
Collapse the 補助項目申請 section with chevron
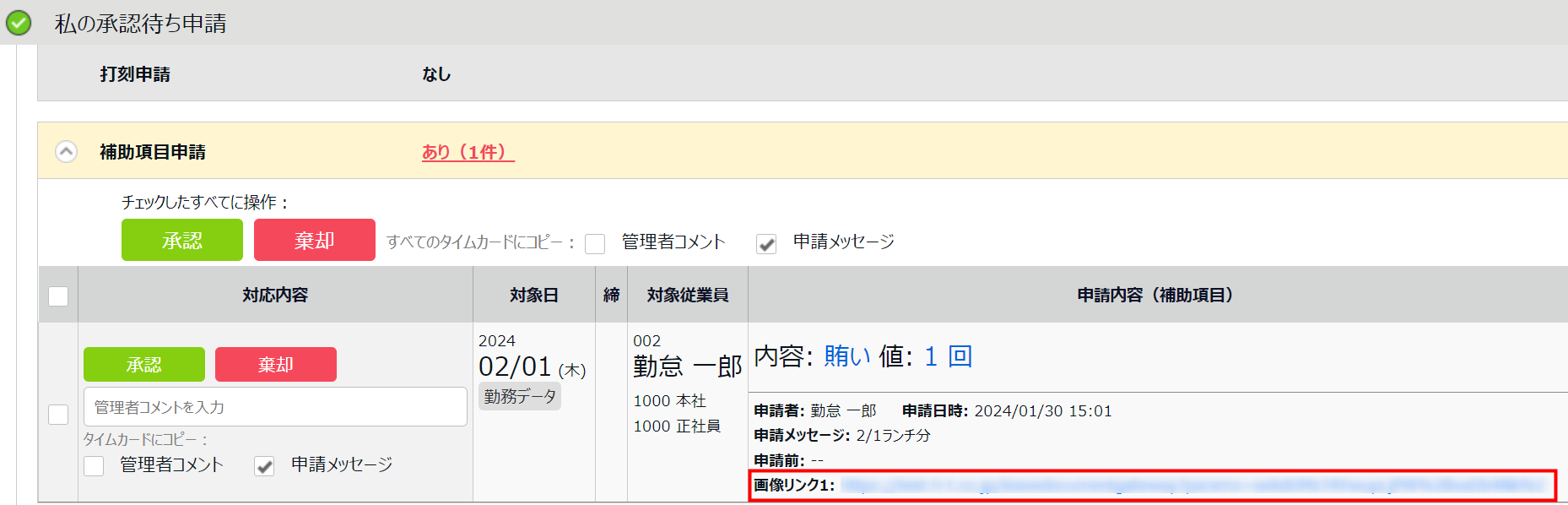[66, 151]
